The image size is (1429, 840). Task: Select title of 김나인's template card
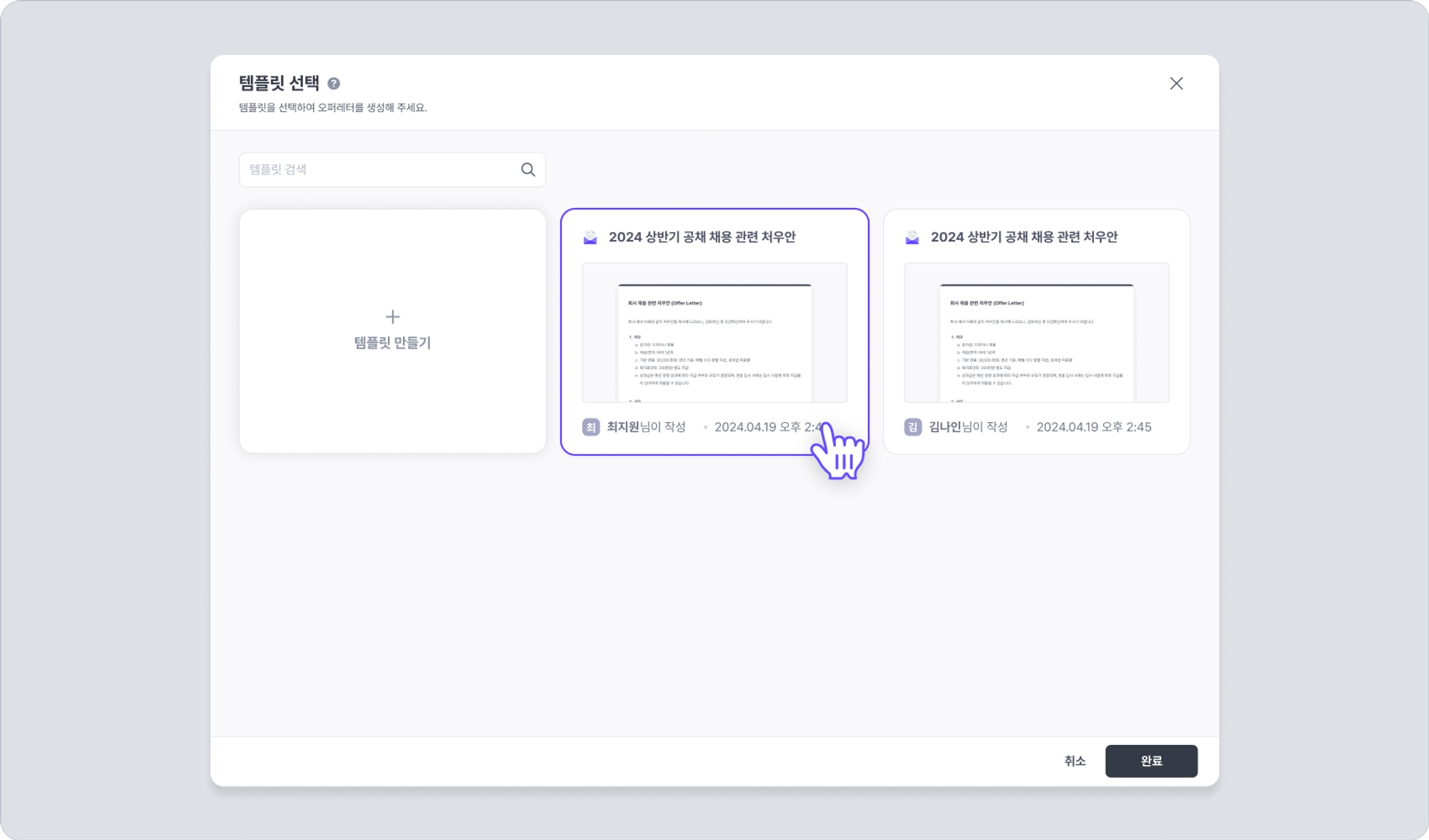tap(1024, 237)
